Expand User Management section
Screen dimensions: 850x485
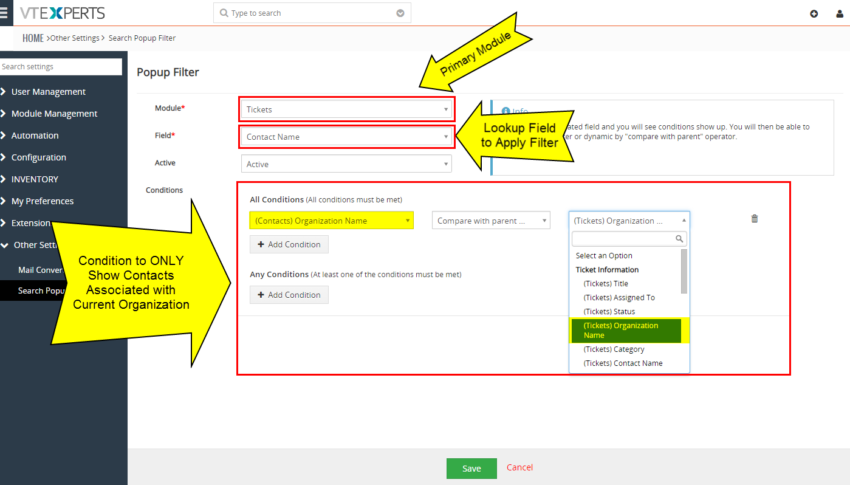coord(48,92)
